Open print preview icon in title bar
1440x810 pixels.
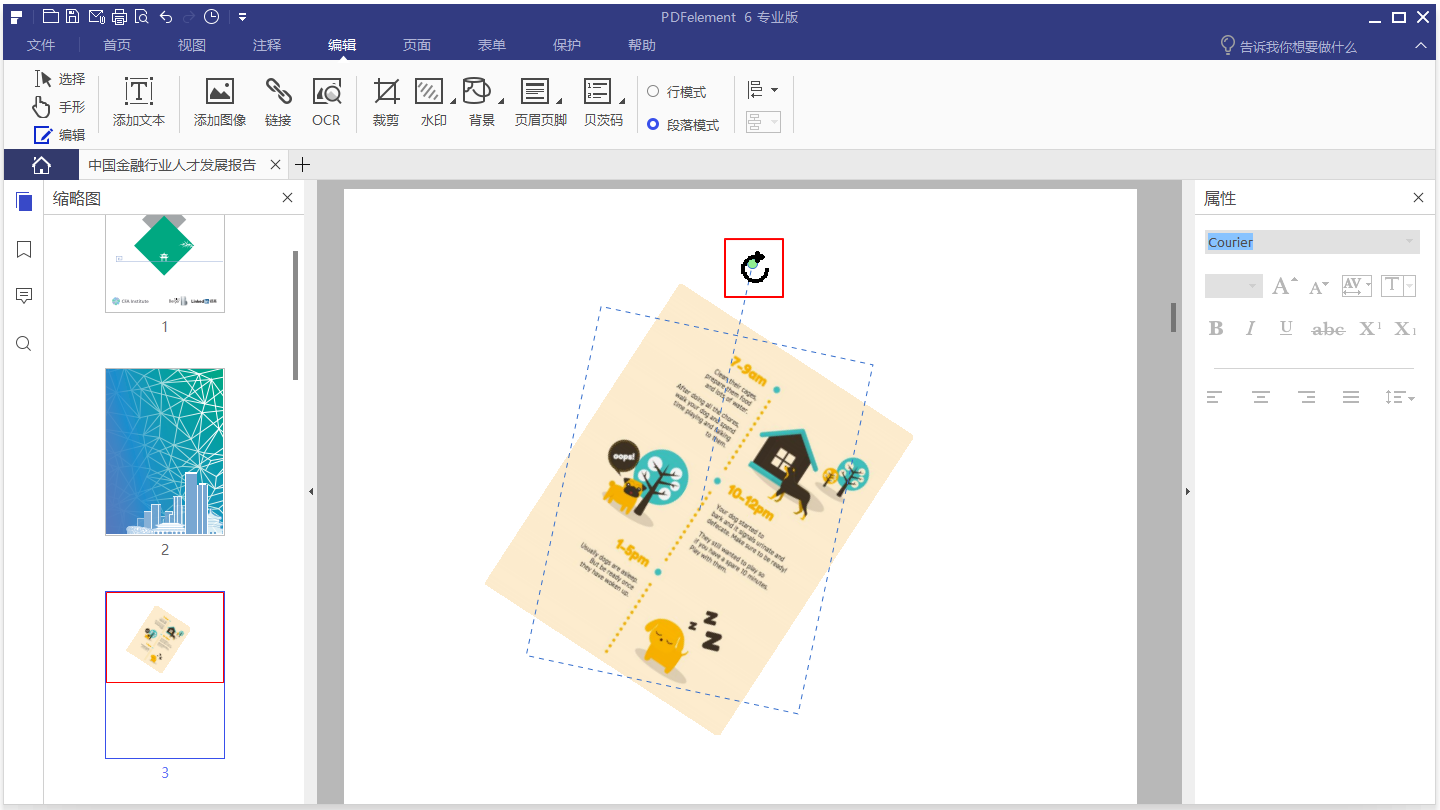tap(141, 17)
